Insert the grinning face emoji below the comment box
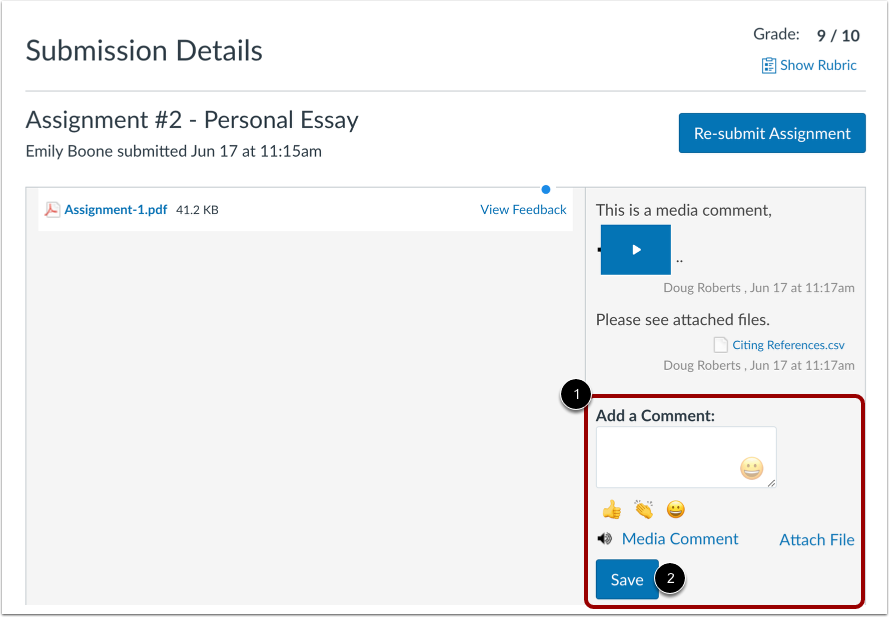The image size is (889, 617). click(x=675, y=509)
